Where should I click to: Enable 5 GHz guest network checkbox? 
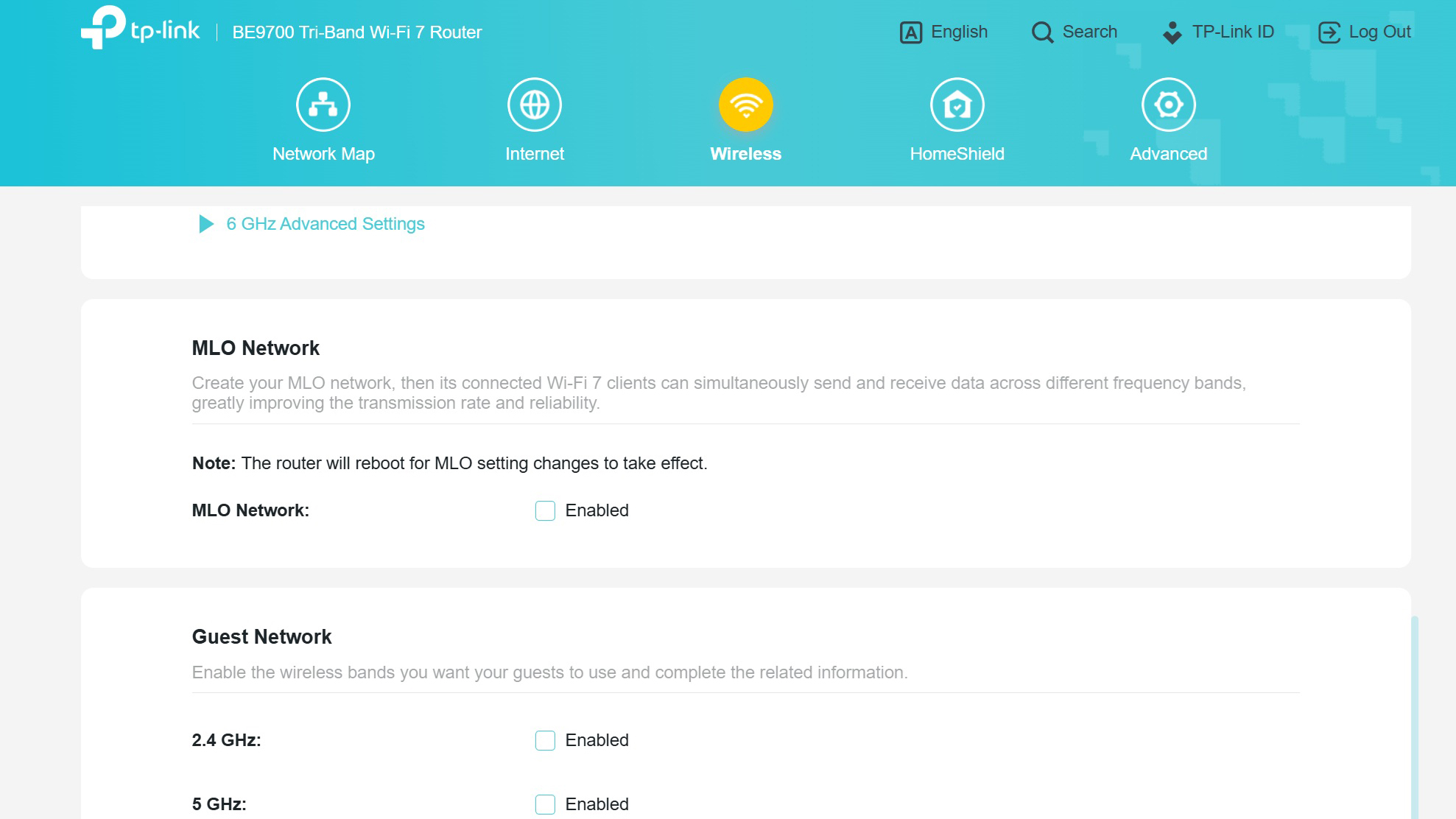545,804
